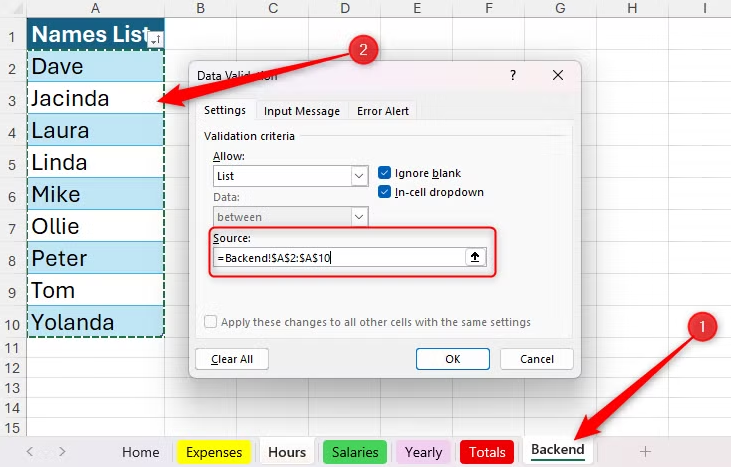Select column A header
This screenshot has width=731, height=467.
96,8
